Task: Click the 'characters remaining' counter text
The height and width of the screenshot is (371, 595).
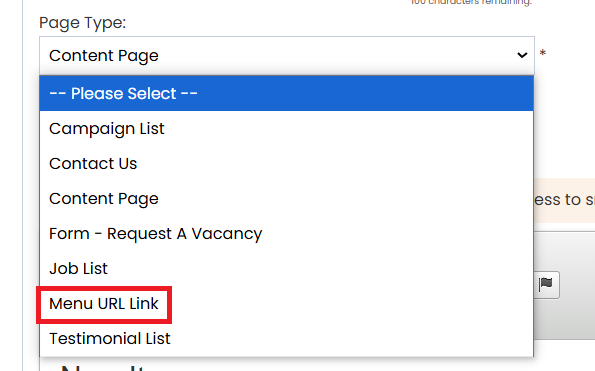Action: (x=471, y=2)
